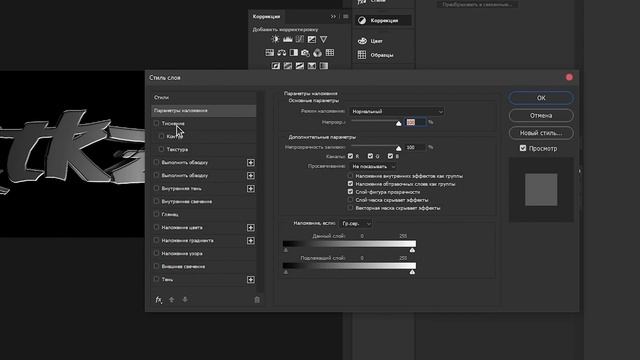Add a Levels adjustment layer
Screen dimensions: 640x360
[x=288, y=40]
